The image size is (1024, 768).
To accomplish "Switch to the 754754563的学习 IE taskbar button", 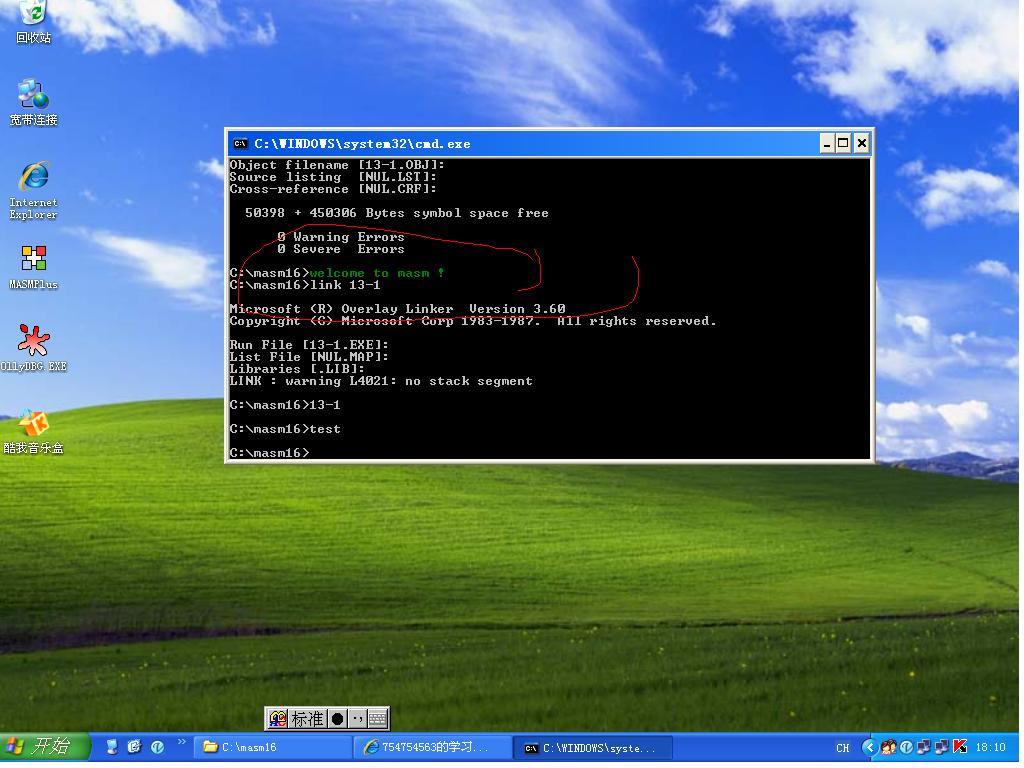I will [x=432, y=748].
